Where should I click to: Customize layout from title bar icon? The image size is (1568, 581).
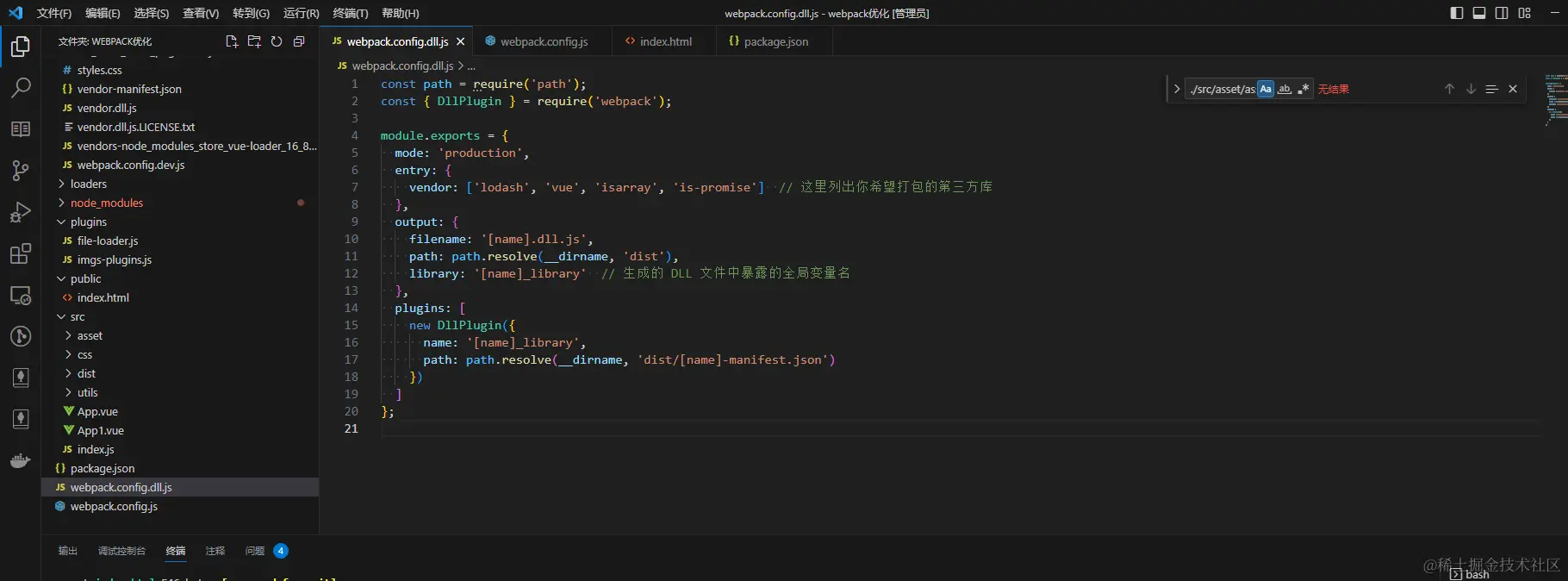[1525, 13]
